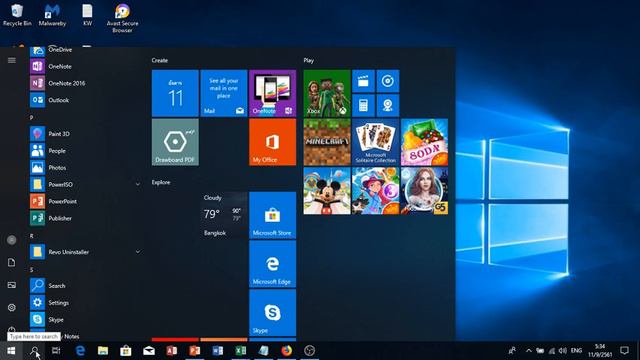This screenshot has height=360, width=640.
Task: Open Pictures from Start left rail
Action: tap(11, 285)
